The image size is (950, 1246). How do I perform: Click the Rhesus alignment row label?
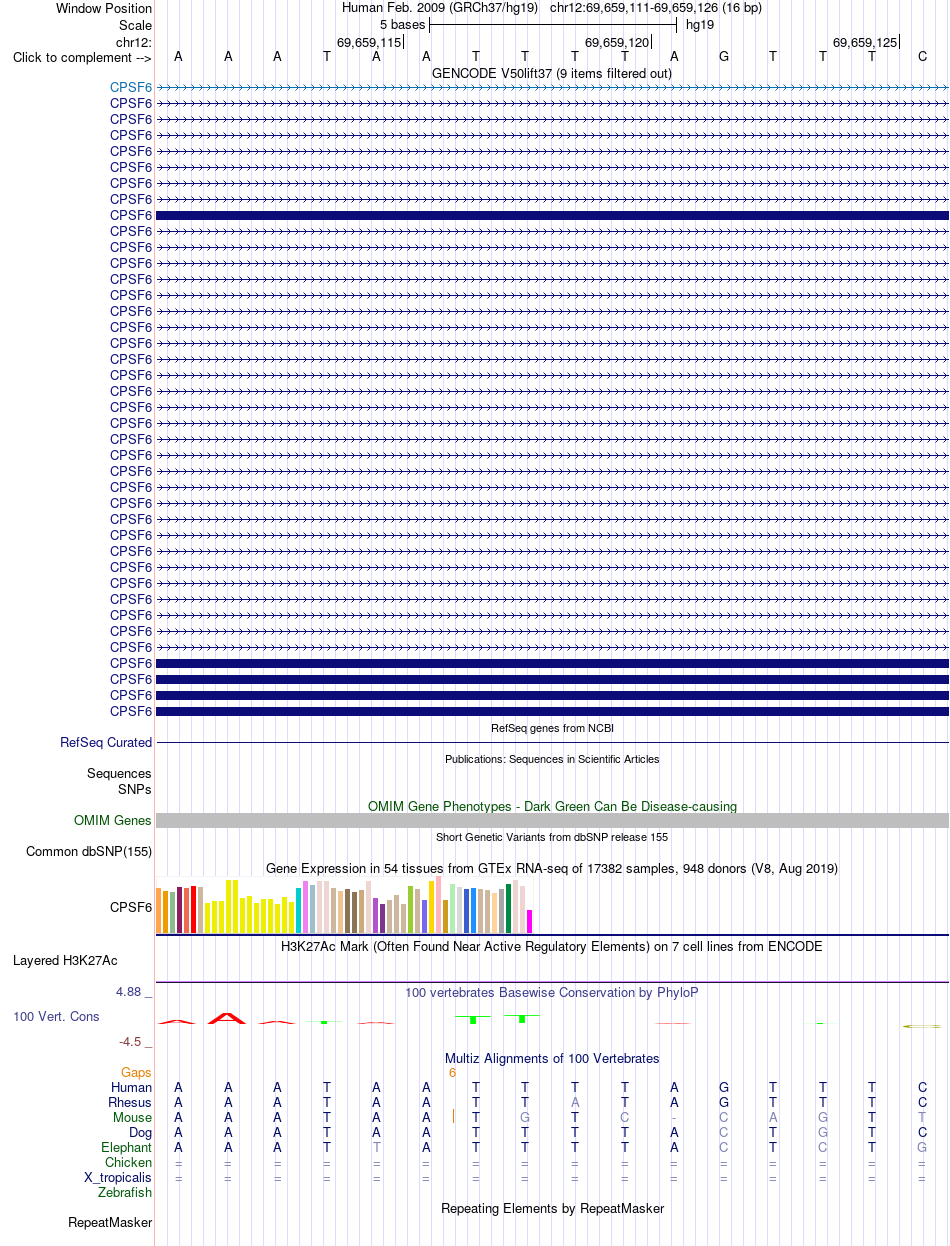[x=130, y=1102]
